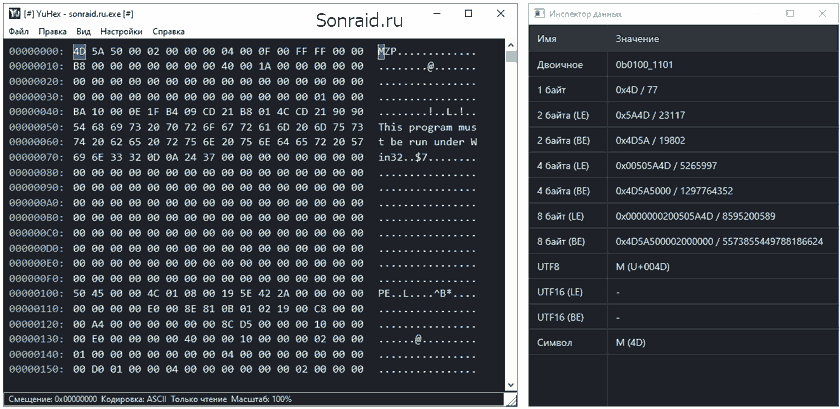The width and height of the screenshot is (840, 409).
Task: Open the Настройки menu
Action: pyautogui.click(x=121, y=32)
